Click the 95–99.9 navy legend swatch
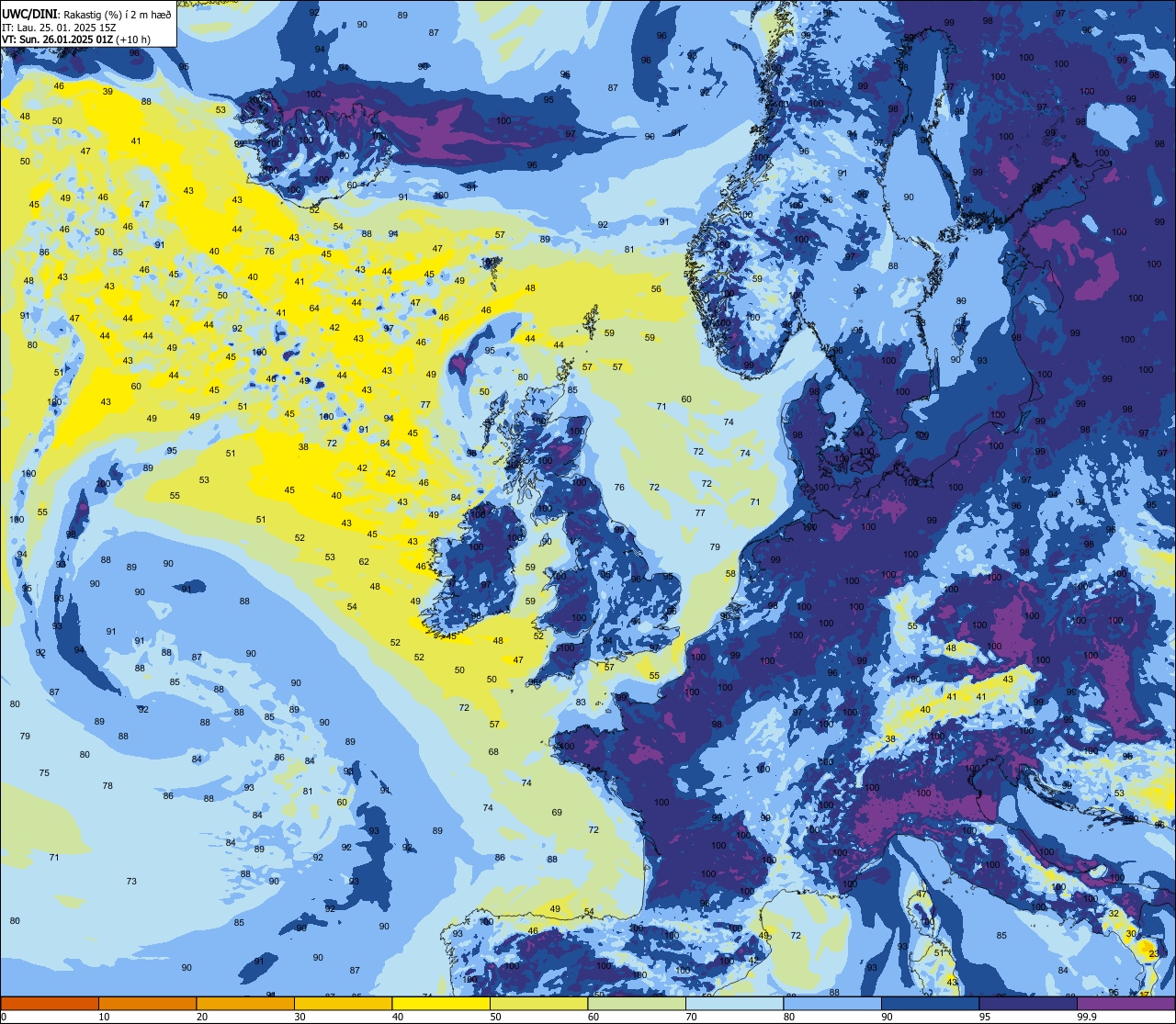The width and height of the screenshot is (1176, 1024). coord(1028,1003)
